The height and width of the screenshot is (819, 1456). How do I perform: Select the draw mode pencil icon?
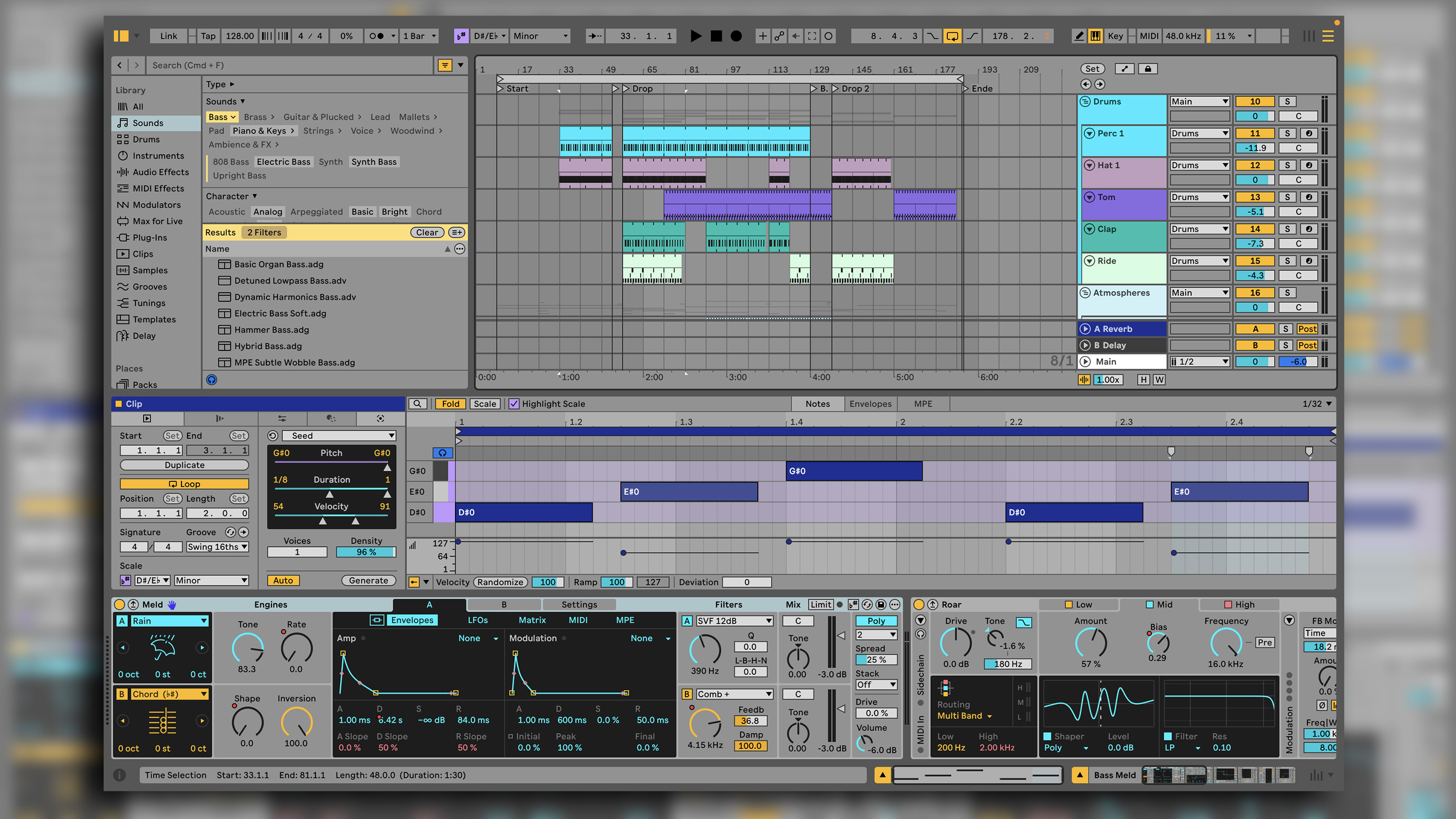1078,35
